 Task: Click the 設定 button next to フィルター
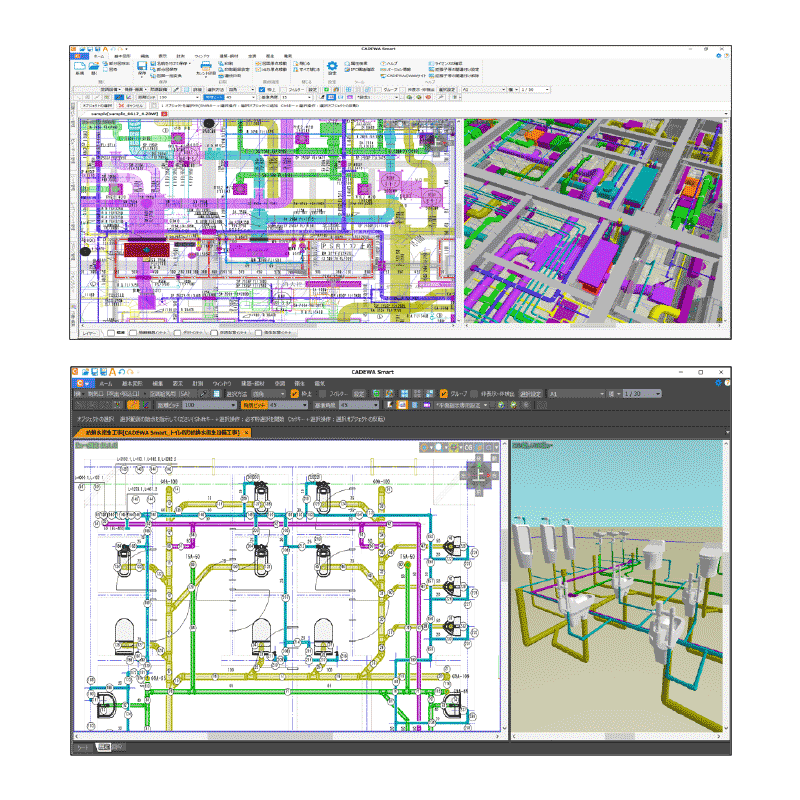358,394
